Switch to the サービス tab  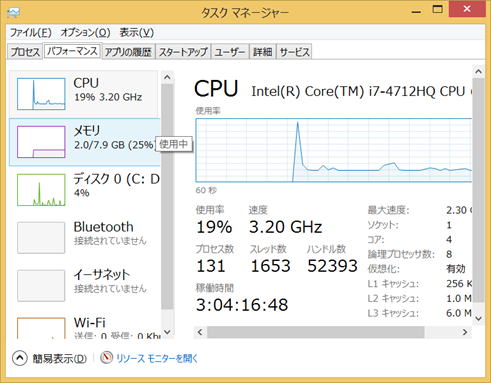(294, 52)
